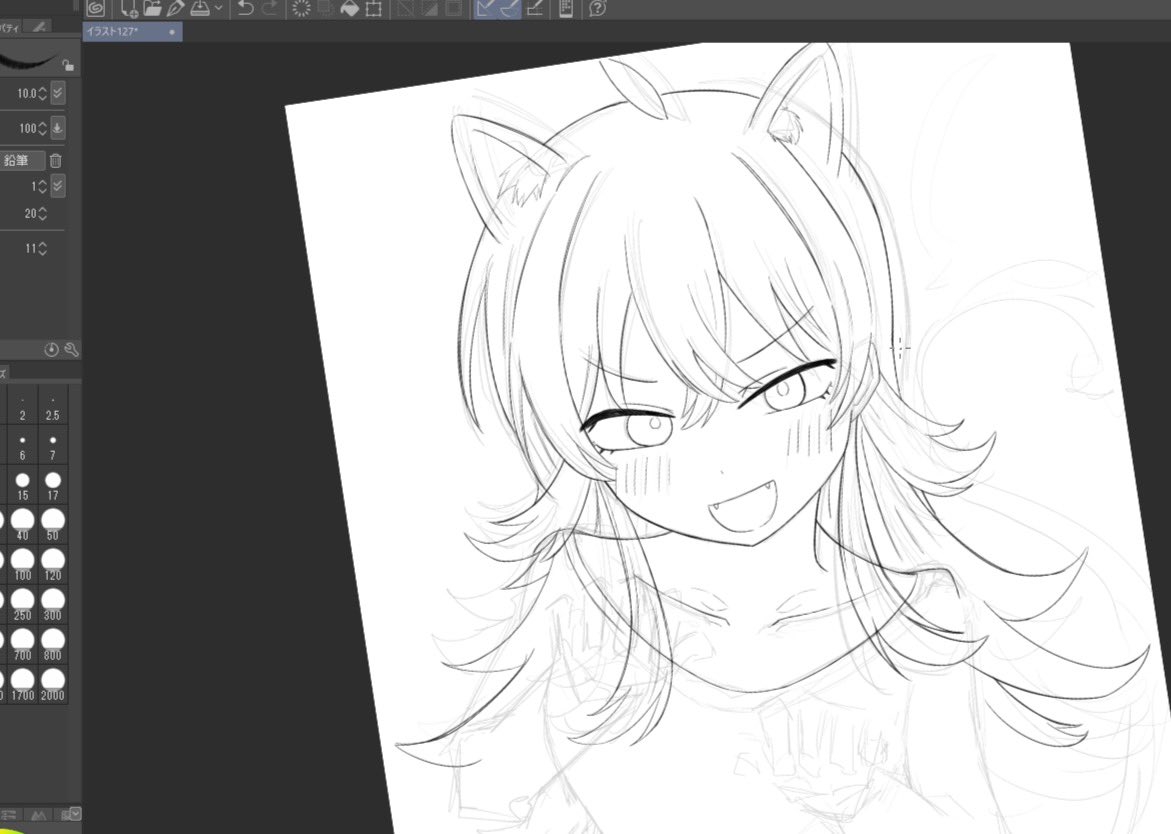Viewport: 1171px width, 834px height.
Task: Toggle brush size dynamics button beside 10.0
Action: pos(58,93)
